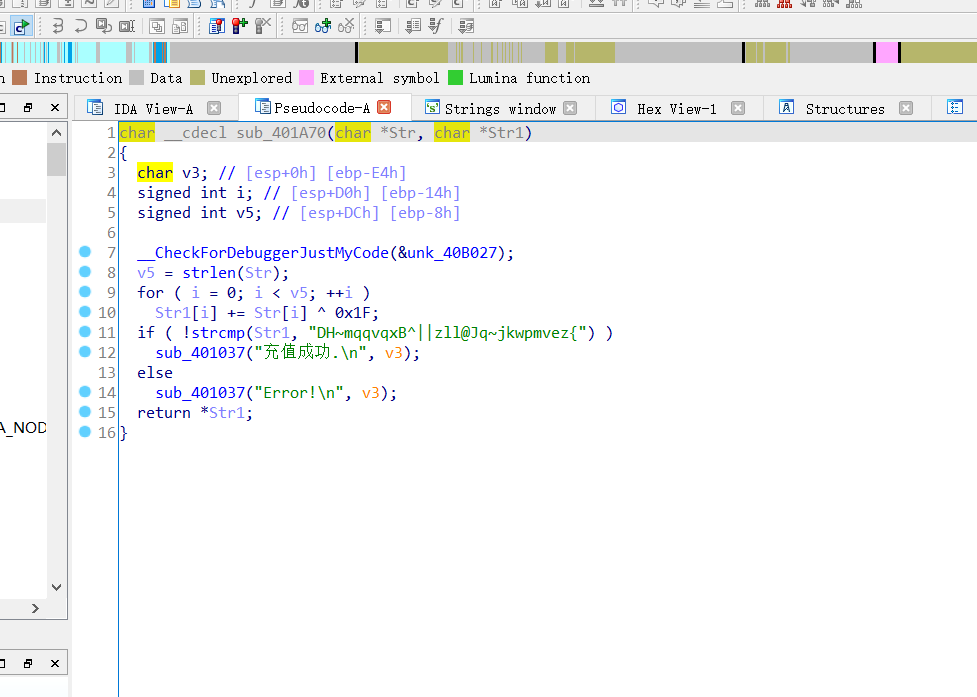977x697 pixels.
Task: Toggle breakpoint on line 9
Action: click(85, 292)
